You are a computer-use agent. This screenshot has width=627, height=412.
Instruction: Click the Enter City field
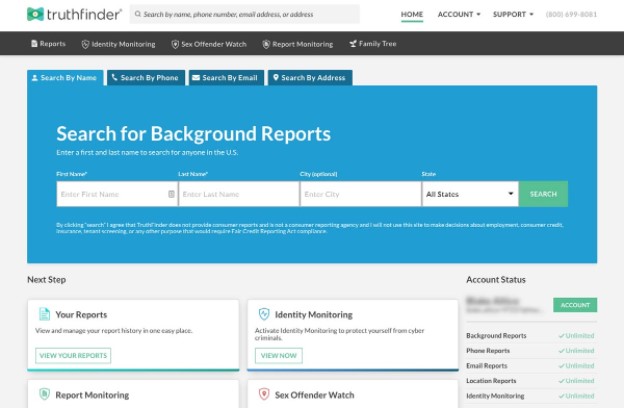pos(360,194)
